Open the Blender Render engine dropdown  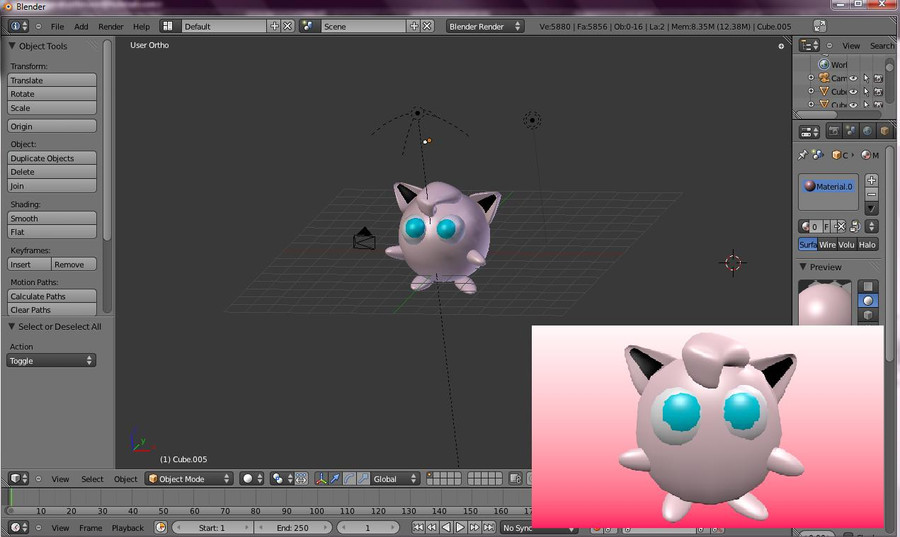(x=485, y=26)
